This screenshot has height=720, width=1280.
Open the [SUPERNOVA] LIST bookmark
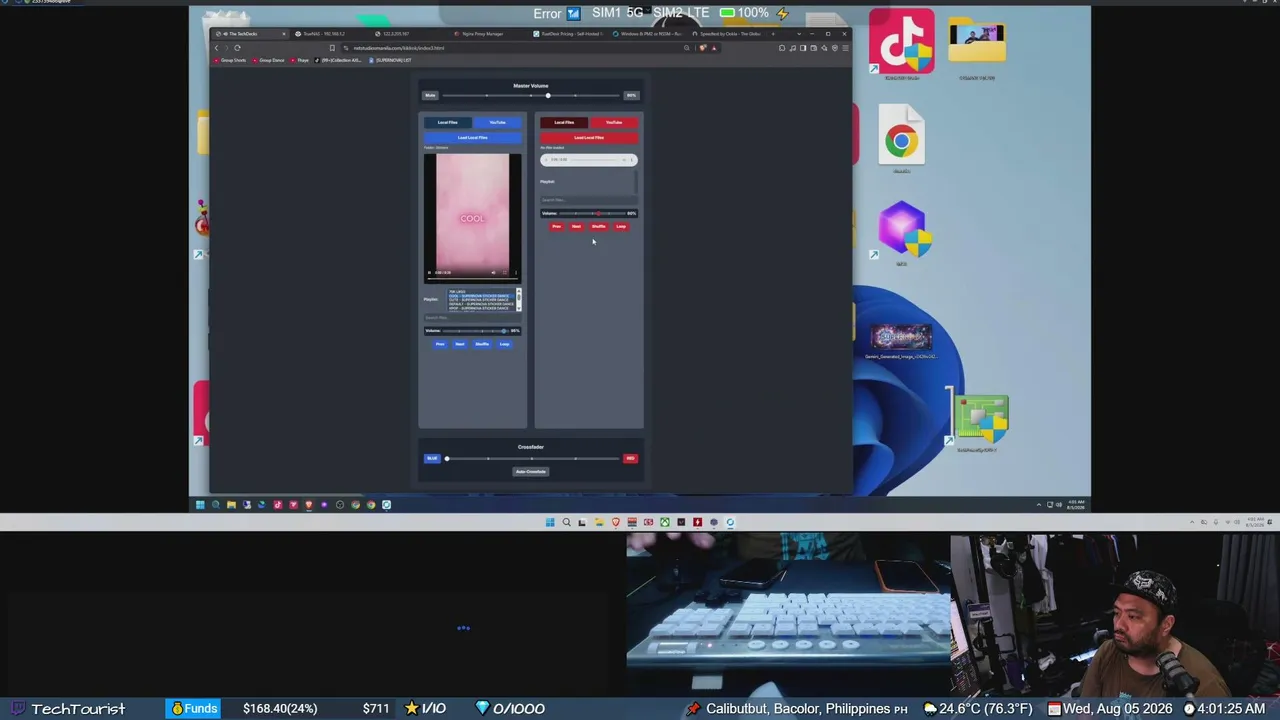coord(391,60)
